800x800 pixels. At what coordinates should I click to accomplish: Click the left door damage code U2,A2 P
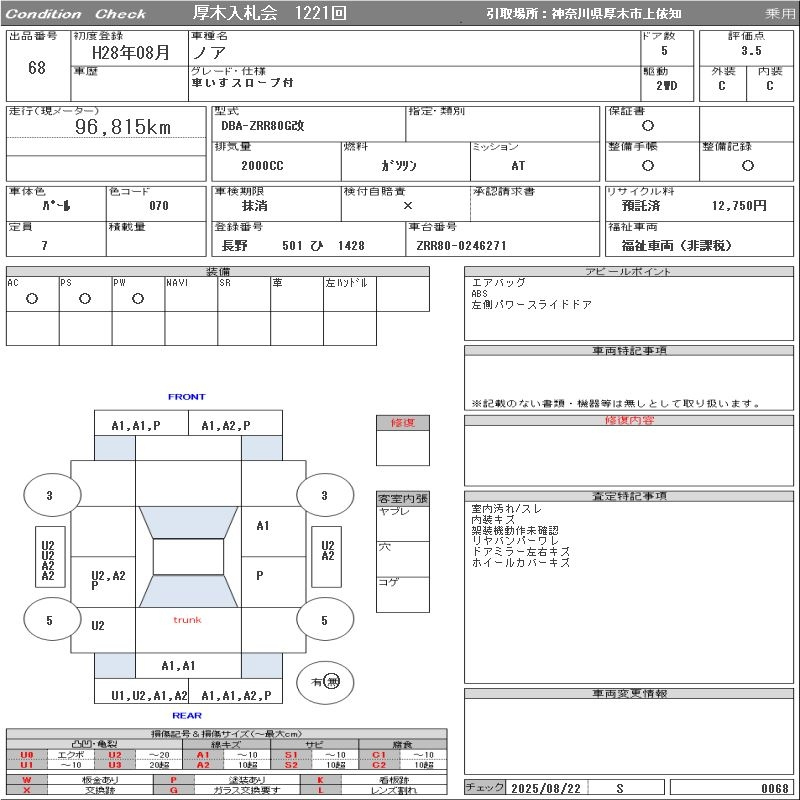[108, 580]
